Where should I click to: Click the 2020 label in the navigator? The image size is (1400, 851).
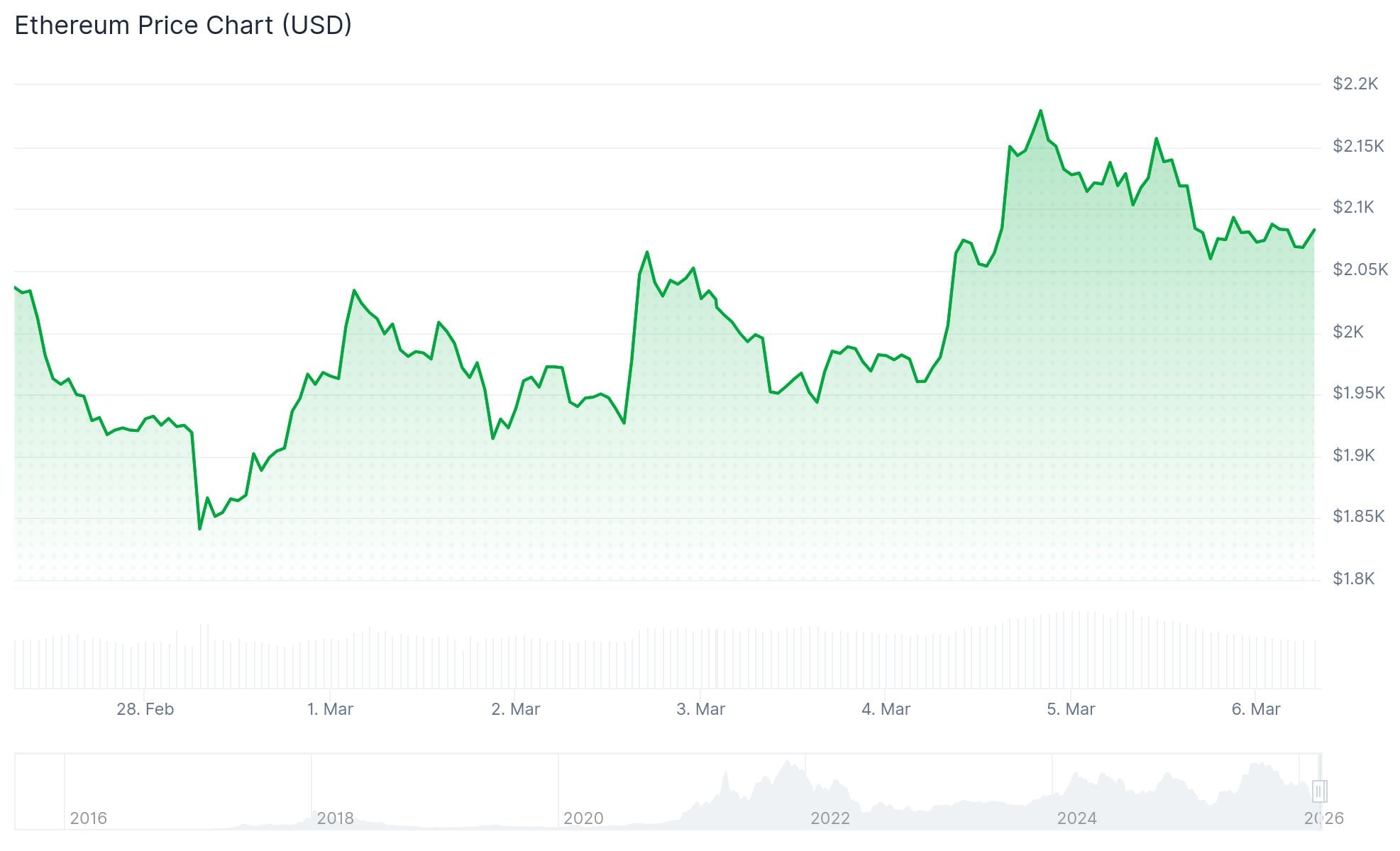(583, 818)
